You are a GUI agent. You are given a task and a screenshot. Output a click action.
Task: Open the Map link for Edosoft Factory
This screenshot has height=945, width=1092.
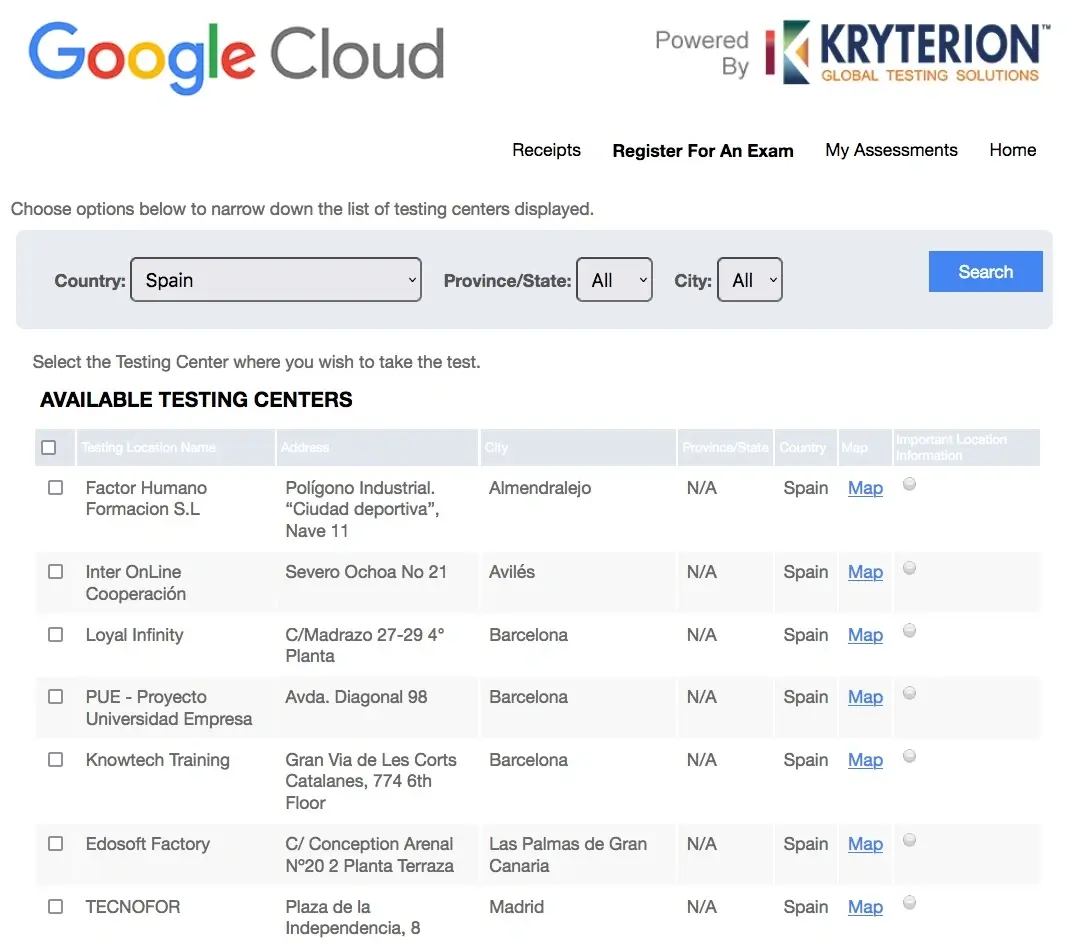(864, 844)
